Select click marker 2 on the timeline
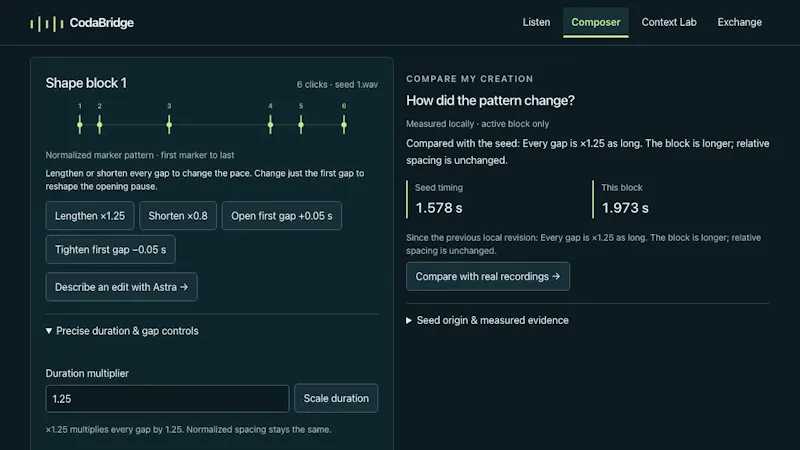Image resolution: width=800 pixels, height=450 pixels. (99, 124)
